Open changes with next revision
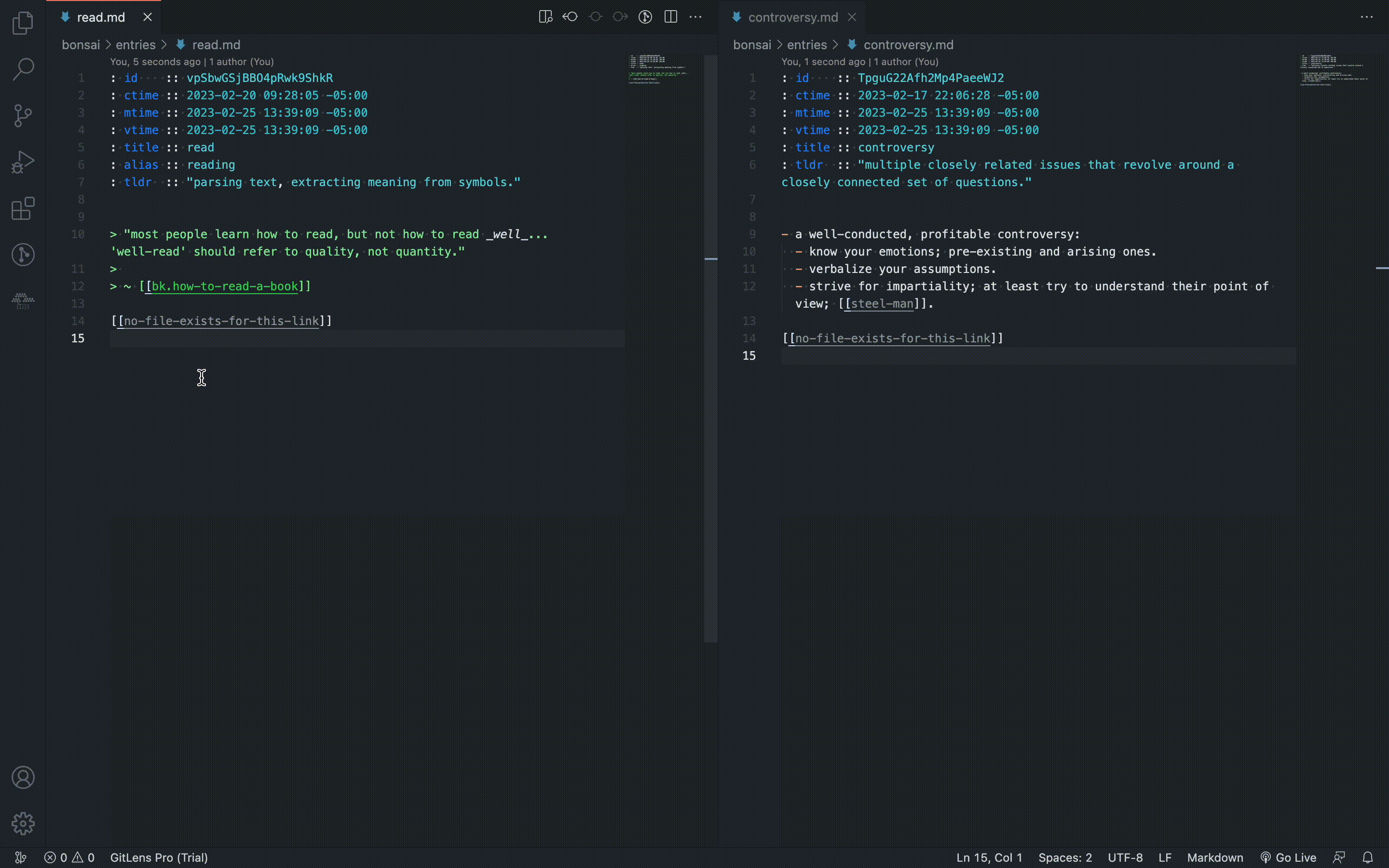 coord(620,17)
